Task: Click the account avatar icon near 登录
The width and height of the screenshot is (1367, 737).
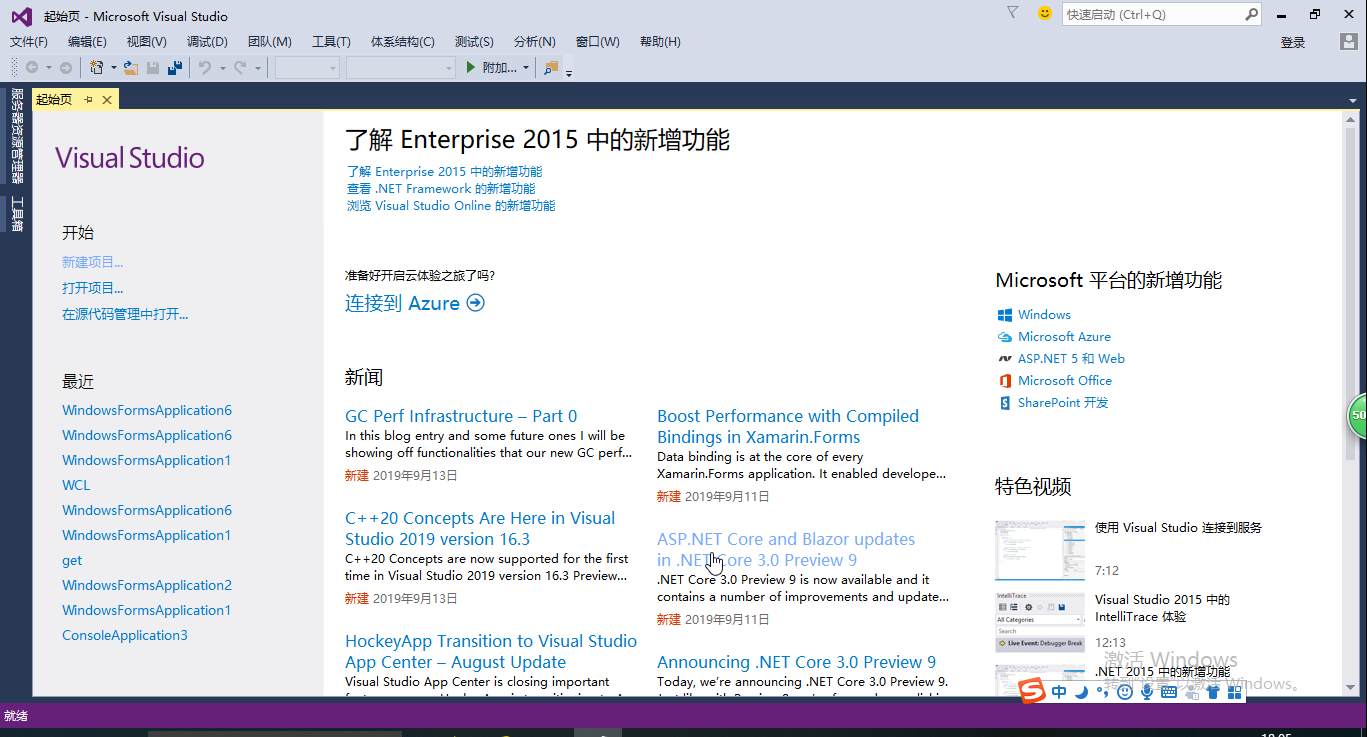Action: pos(1348,42)
